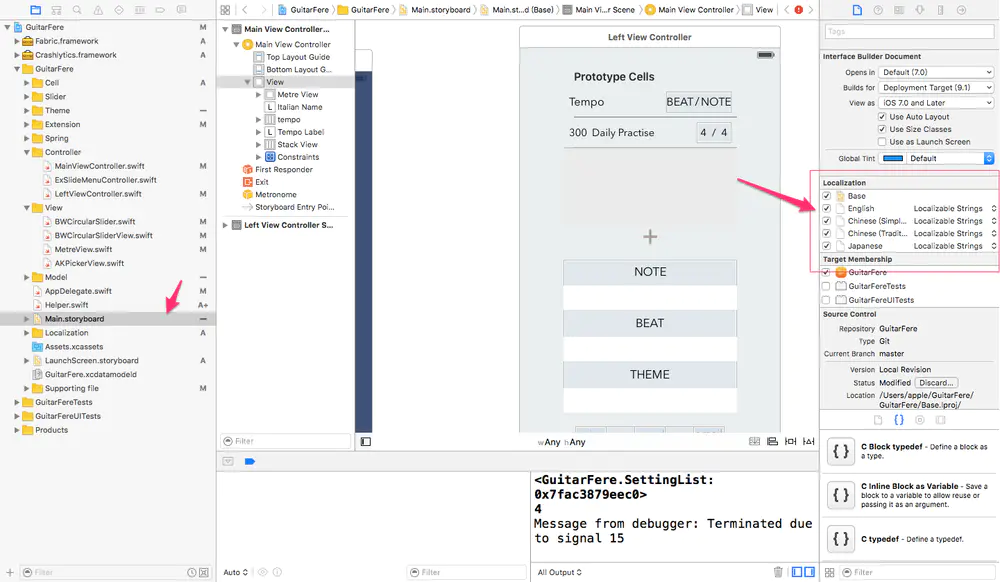The image size is (1000, 582).
Task: Click the related items grid icon
Action: pyautogui.click(x=225, y=10)
